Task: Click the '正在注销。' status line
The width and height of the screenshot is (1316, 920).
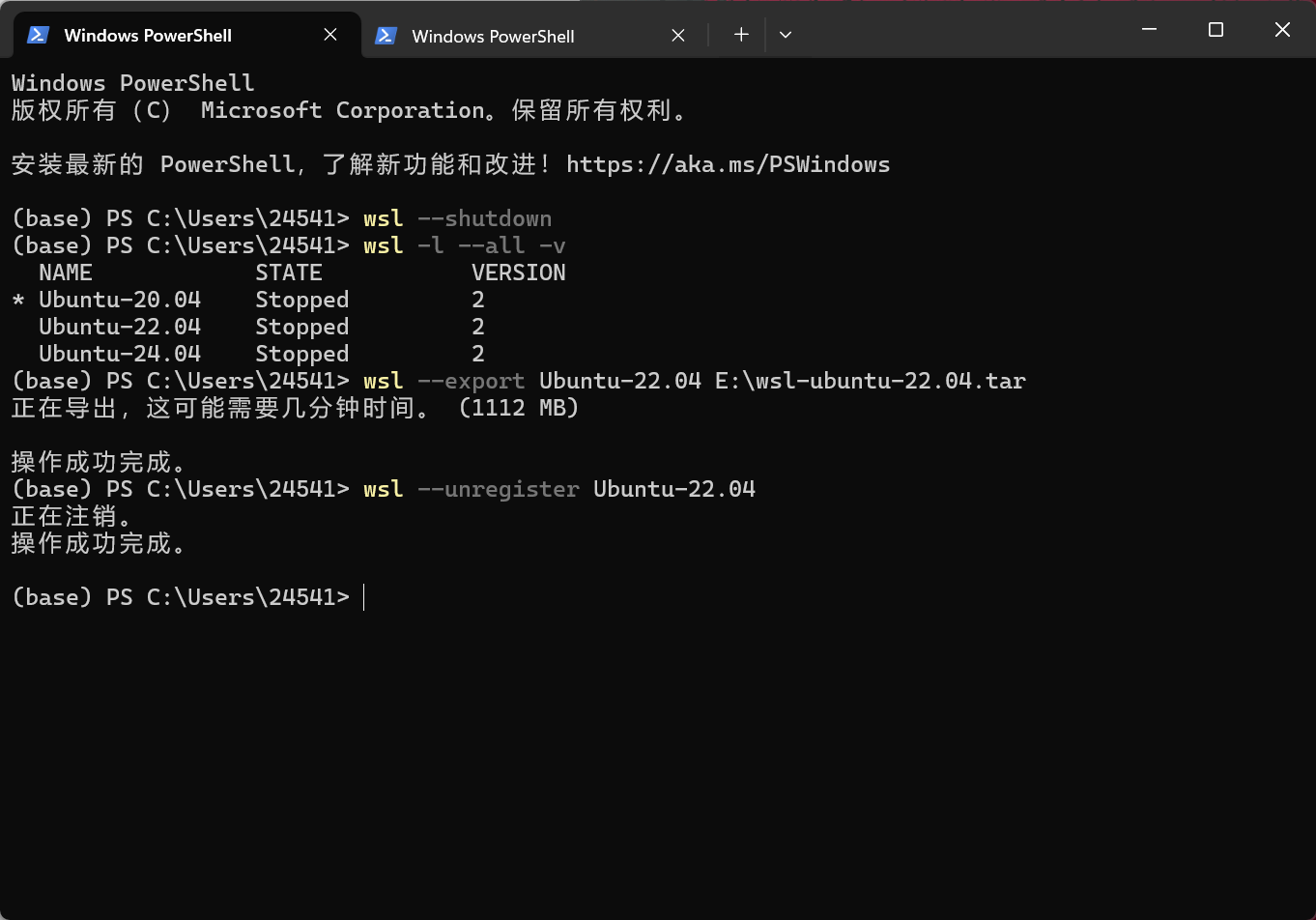Action: (x=72, y=516)
